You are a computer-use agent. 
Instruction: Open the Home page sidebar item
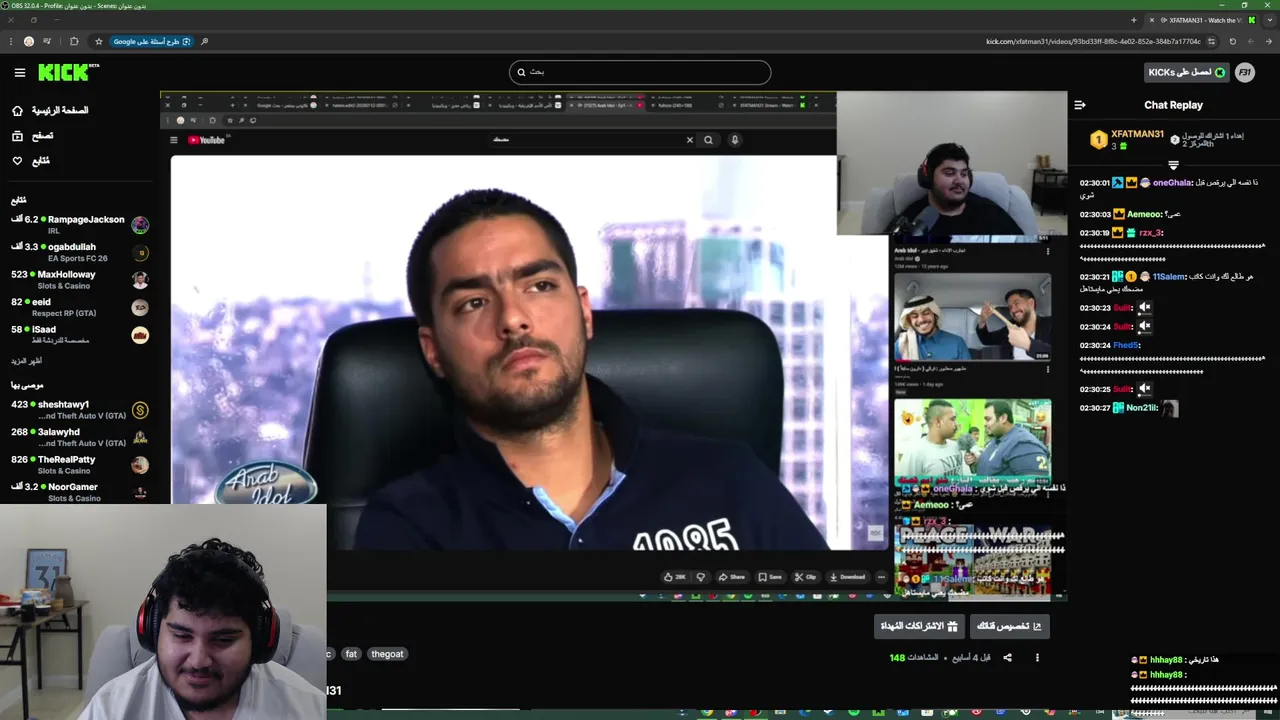coord(50,110)
